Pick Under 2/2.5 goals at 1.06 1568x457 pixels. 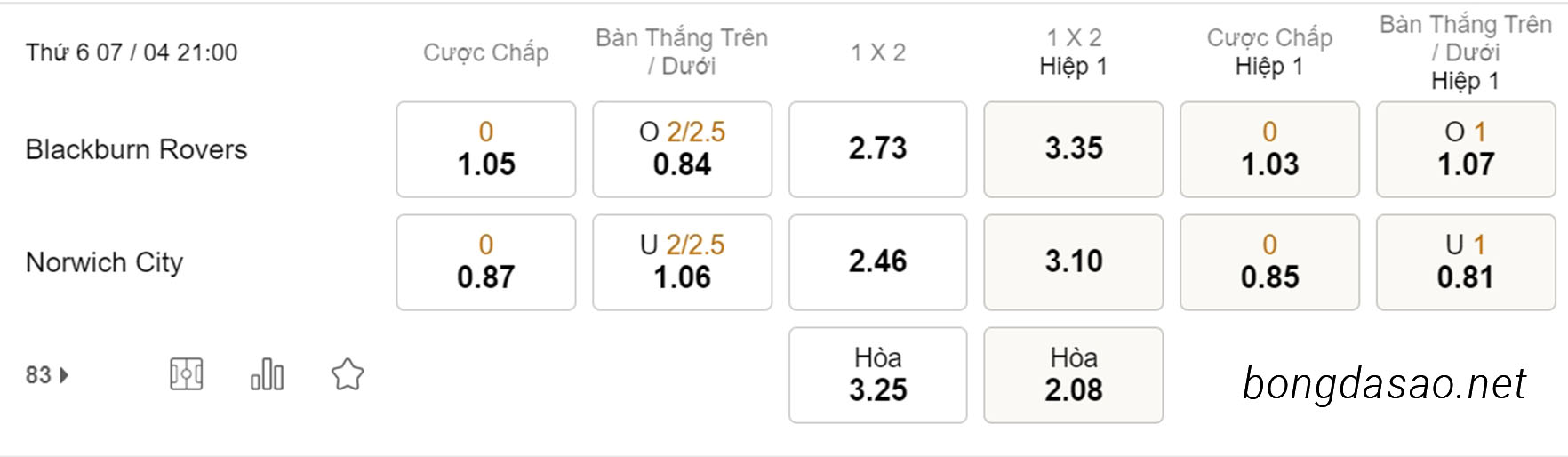(x=683, y=262)
